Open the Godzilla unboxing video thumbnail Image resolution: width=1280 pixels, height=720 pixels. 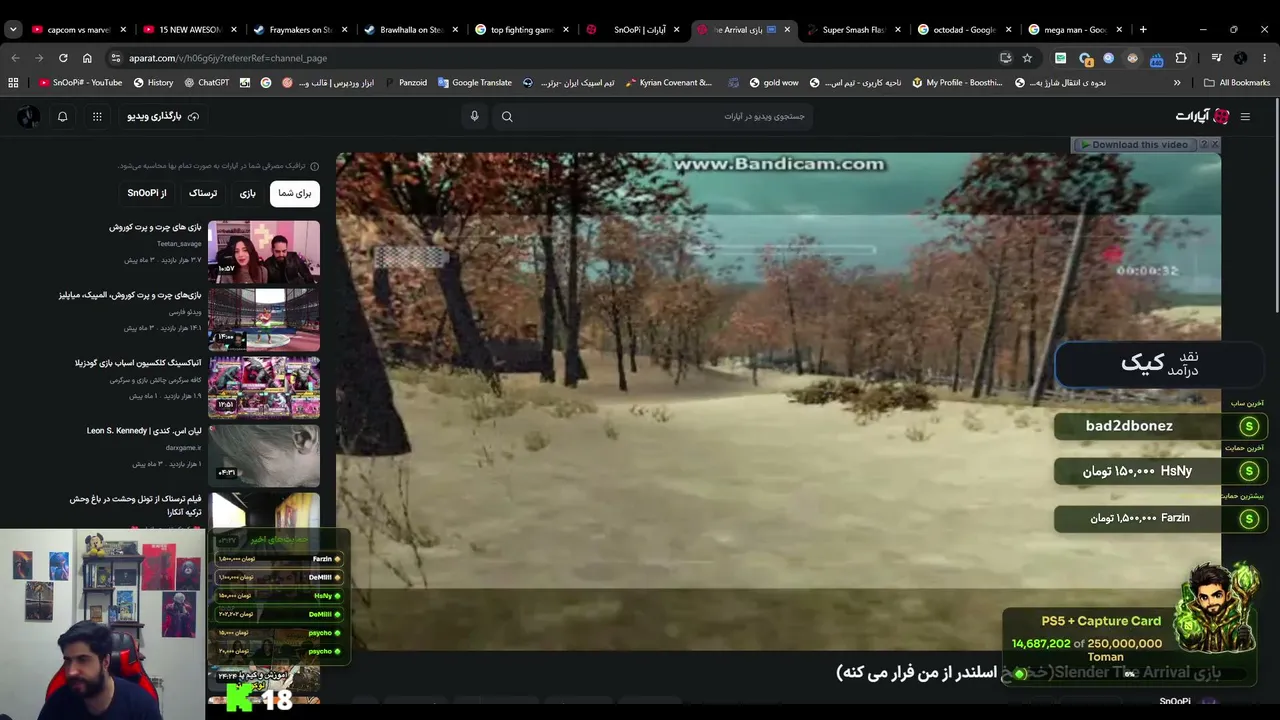click(x=264, y=387)
